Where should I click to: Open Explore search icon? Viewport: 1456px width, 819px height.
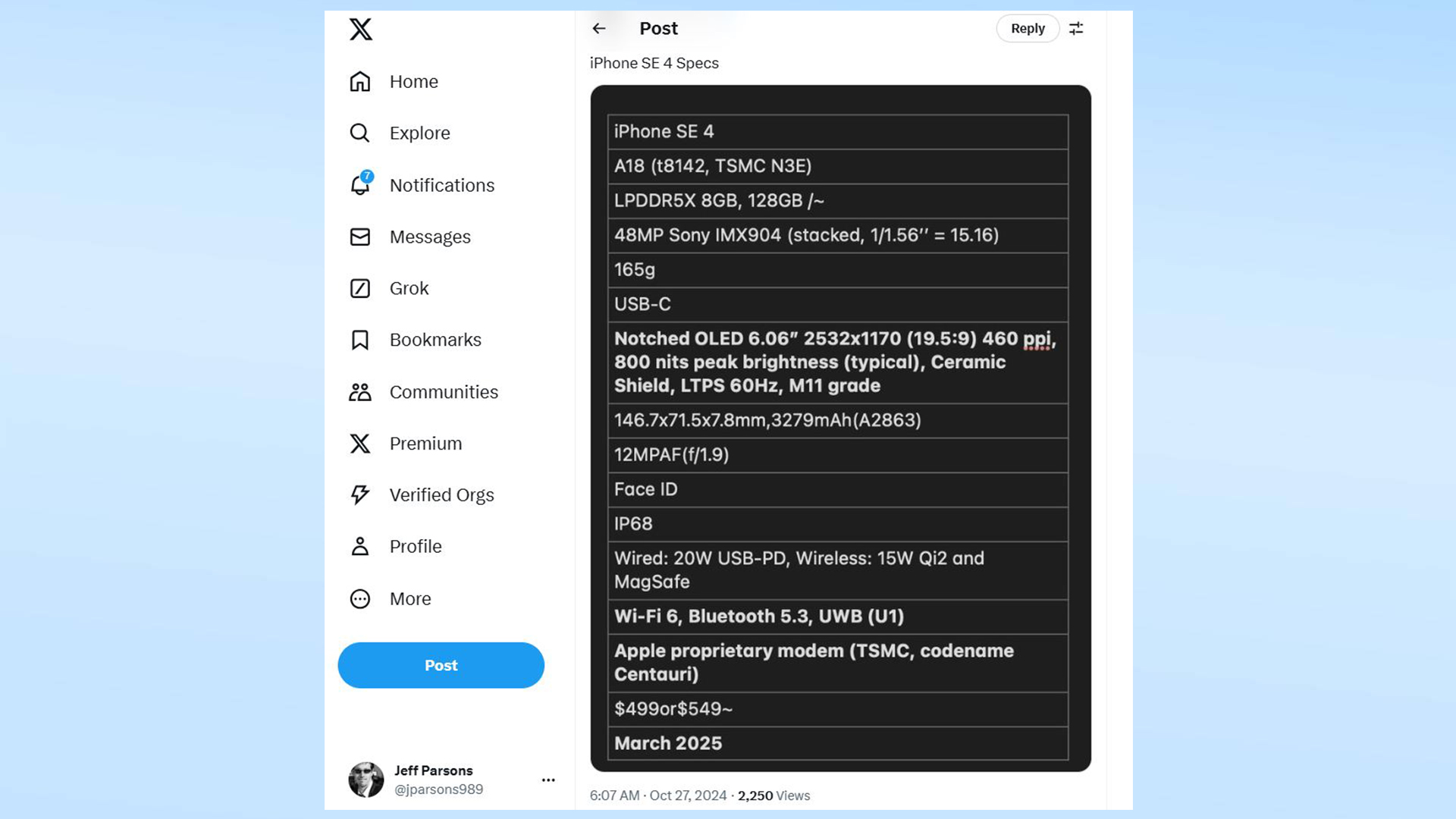[x=360, y=133]
